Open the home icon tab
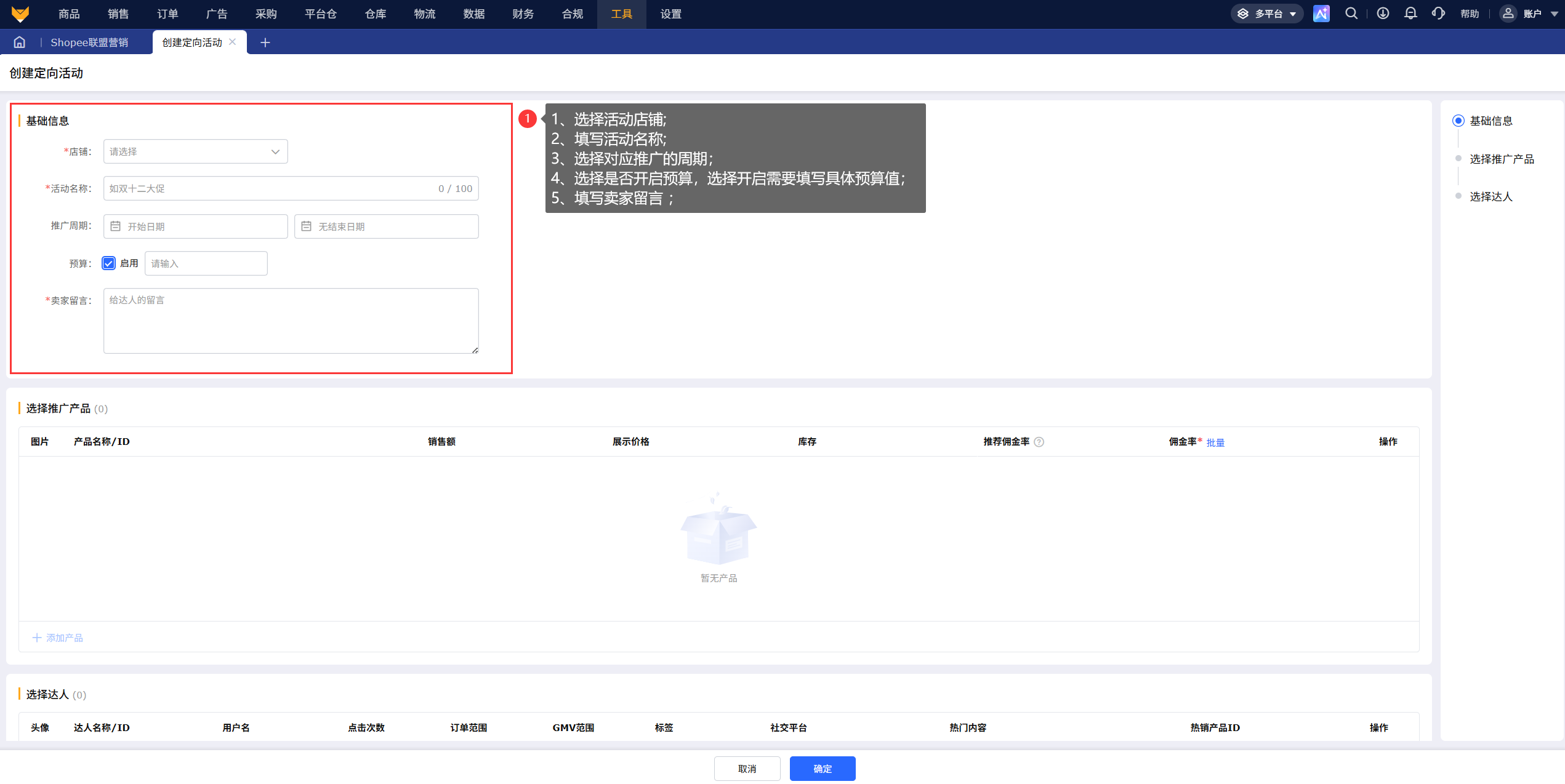 point(20,42)
